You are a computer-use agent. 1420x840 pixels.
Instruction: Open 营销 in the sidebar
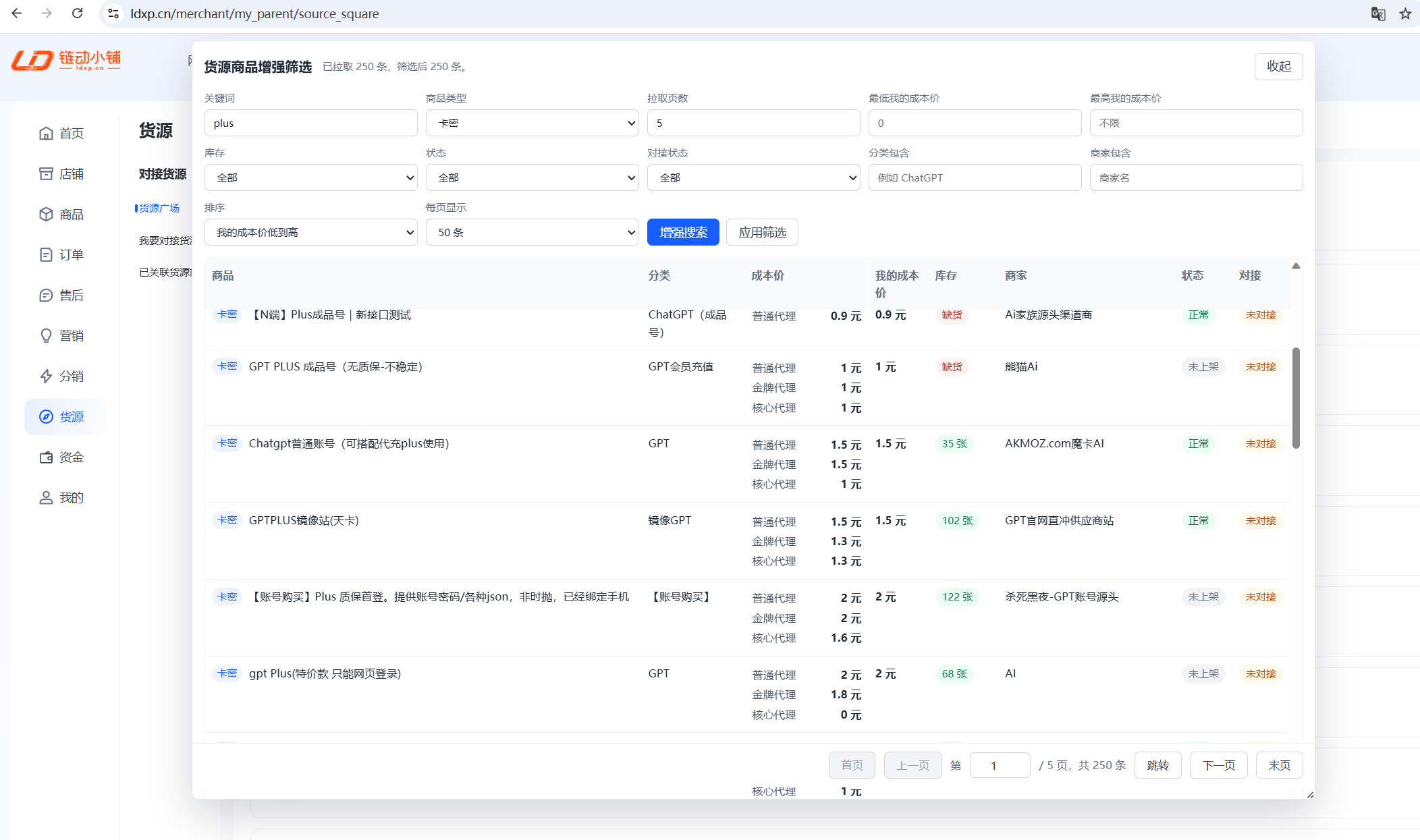click(65, 336)
